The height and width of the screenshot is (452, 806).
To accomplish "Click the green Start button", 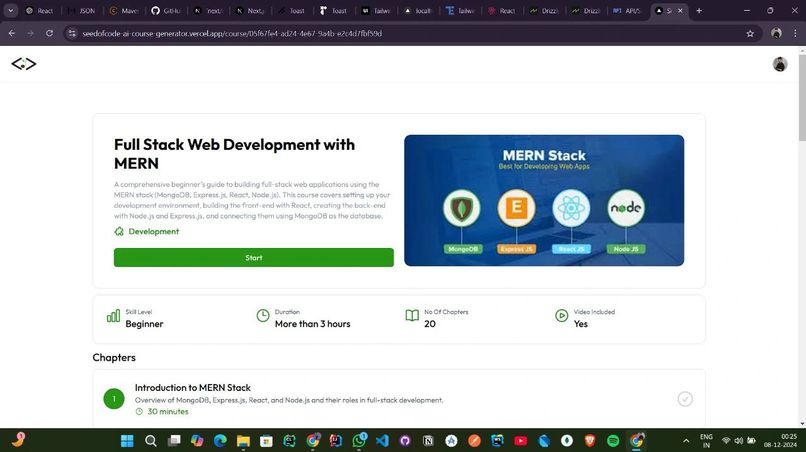I will [253, 258].
